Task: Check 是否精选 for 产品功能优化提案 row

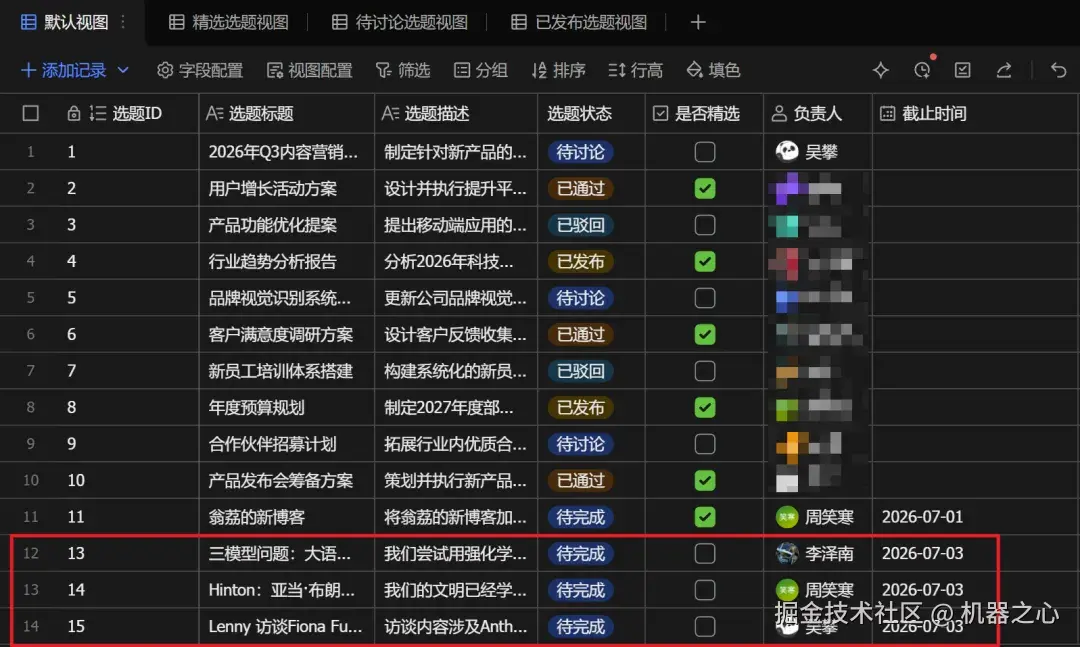Action: tap(705, 225)
